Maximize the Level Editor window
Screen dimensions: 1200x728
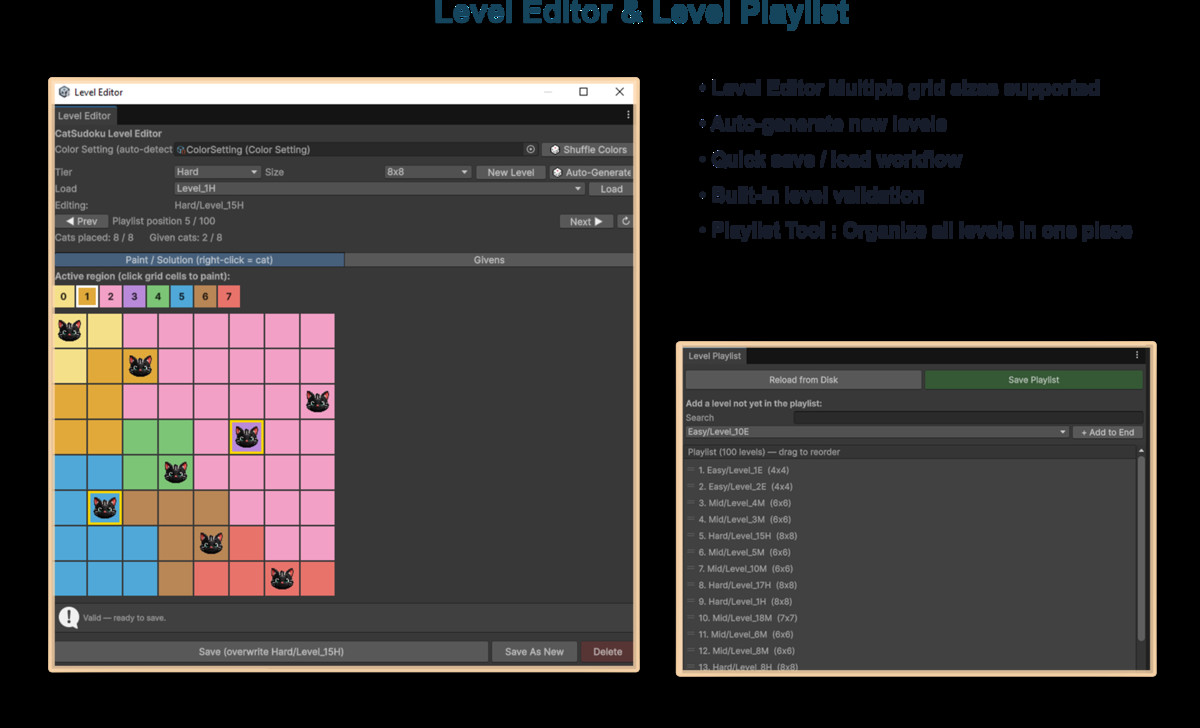(x=584, y=92)
